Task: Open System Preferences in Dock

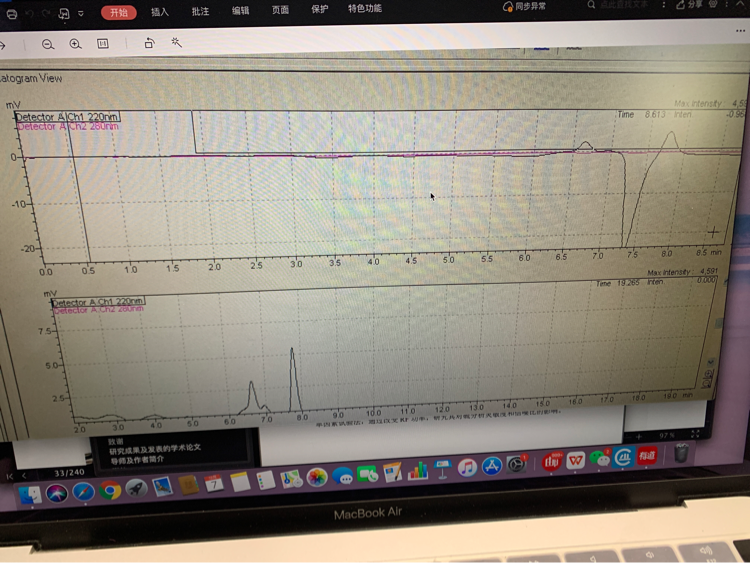Action: (517, 464)
